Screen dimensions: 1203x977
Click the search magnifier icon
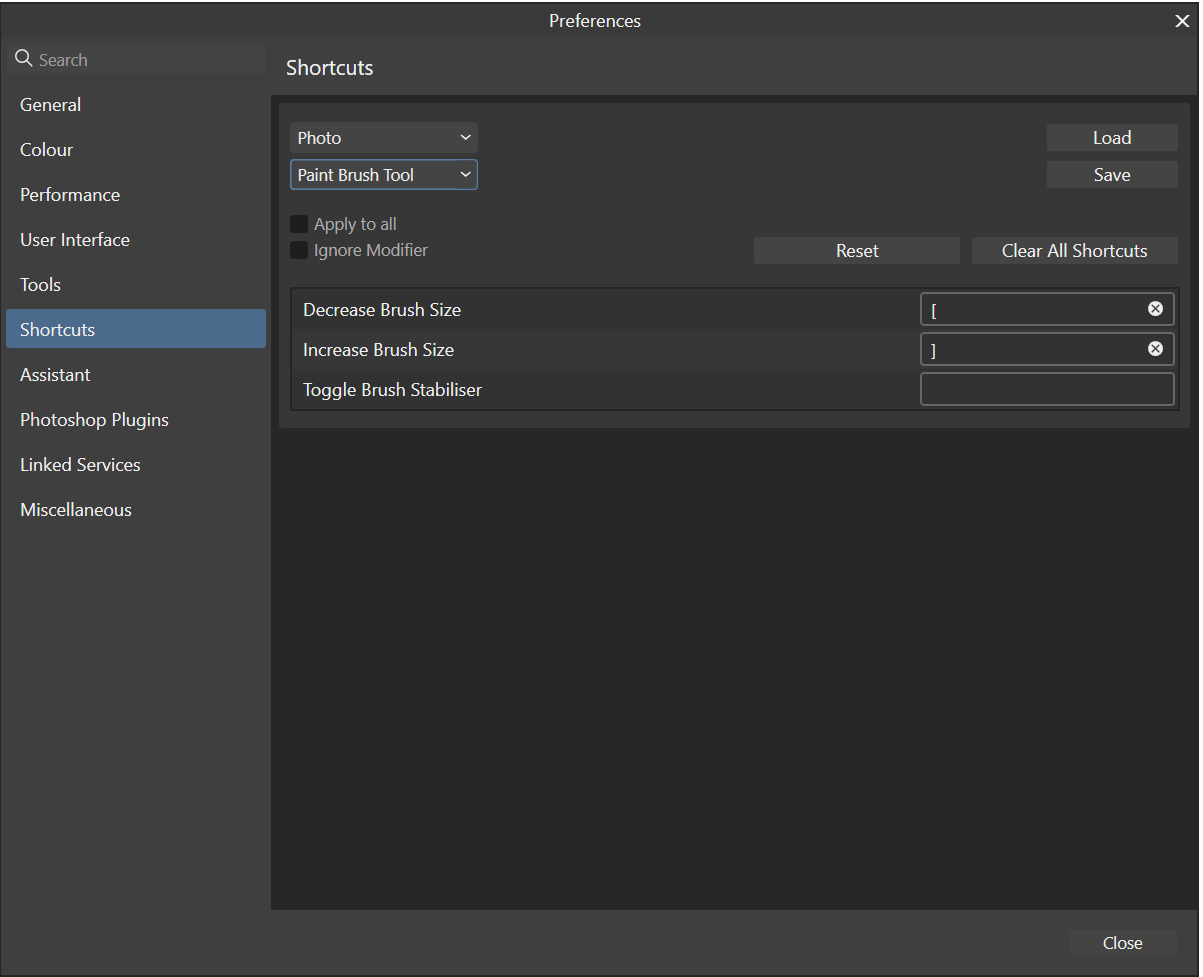pyautogui.click(x=24, y=58)
